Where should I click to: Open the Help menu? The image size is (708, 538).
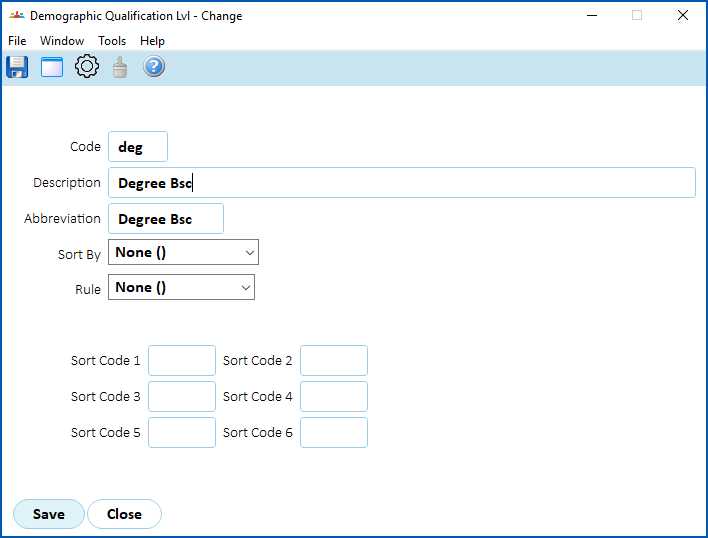152,41
